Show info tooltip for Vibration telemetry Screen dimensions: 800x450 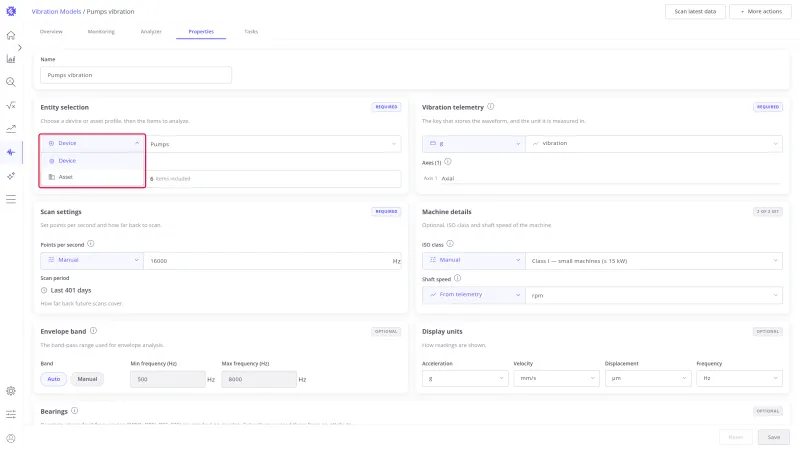(490, 107)
